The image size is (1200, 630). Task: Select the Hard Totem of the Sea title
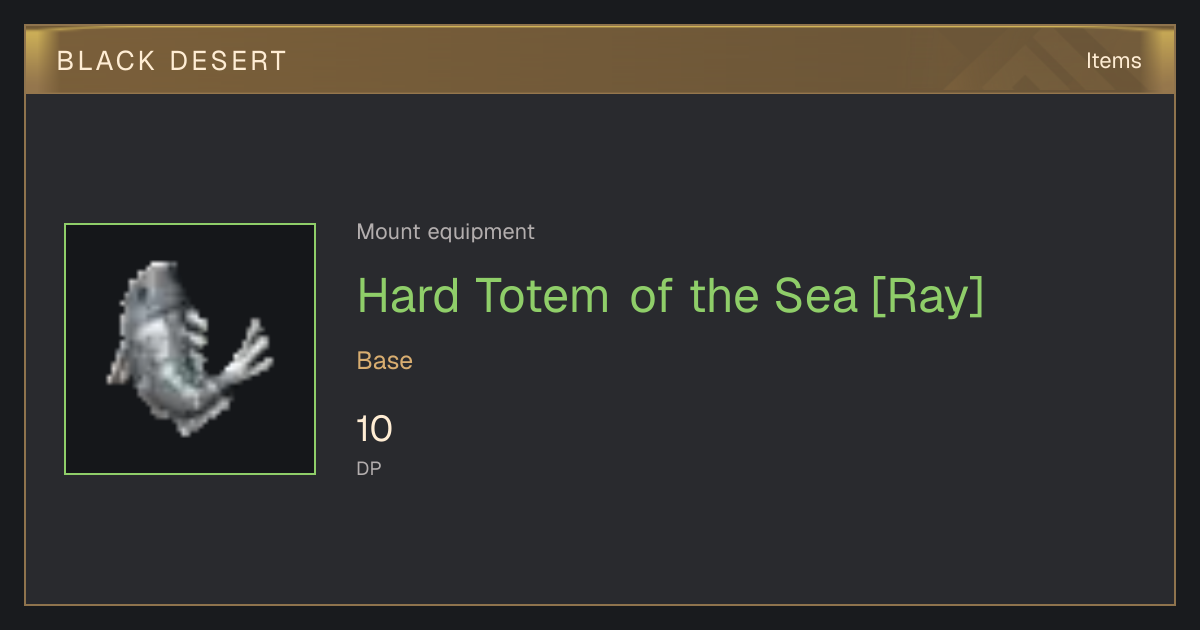click(670, 296)
